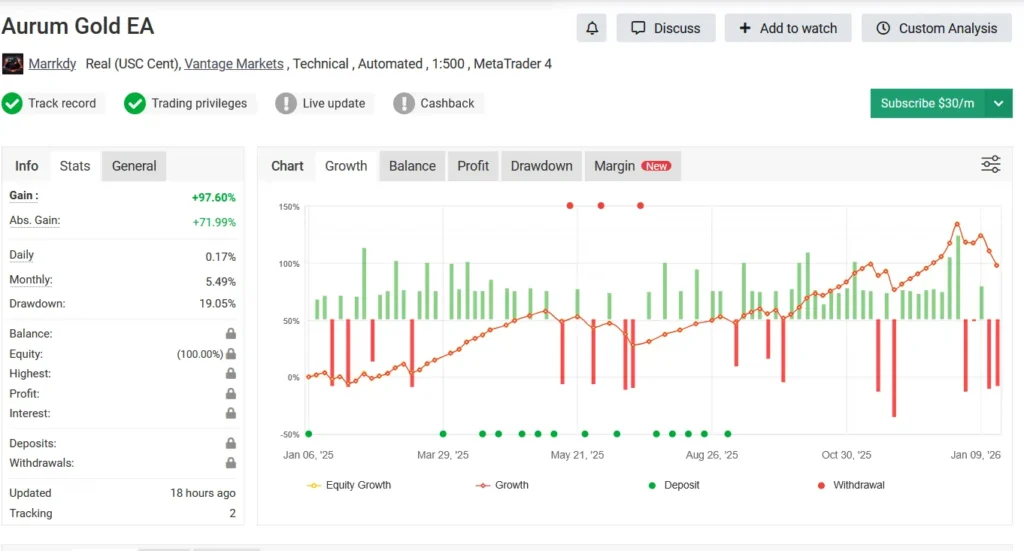Open the Margin tab marked New
This screenshot has height=551, width=1024.
click(631, 166)
